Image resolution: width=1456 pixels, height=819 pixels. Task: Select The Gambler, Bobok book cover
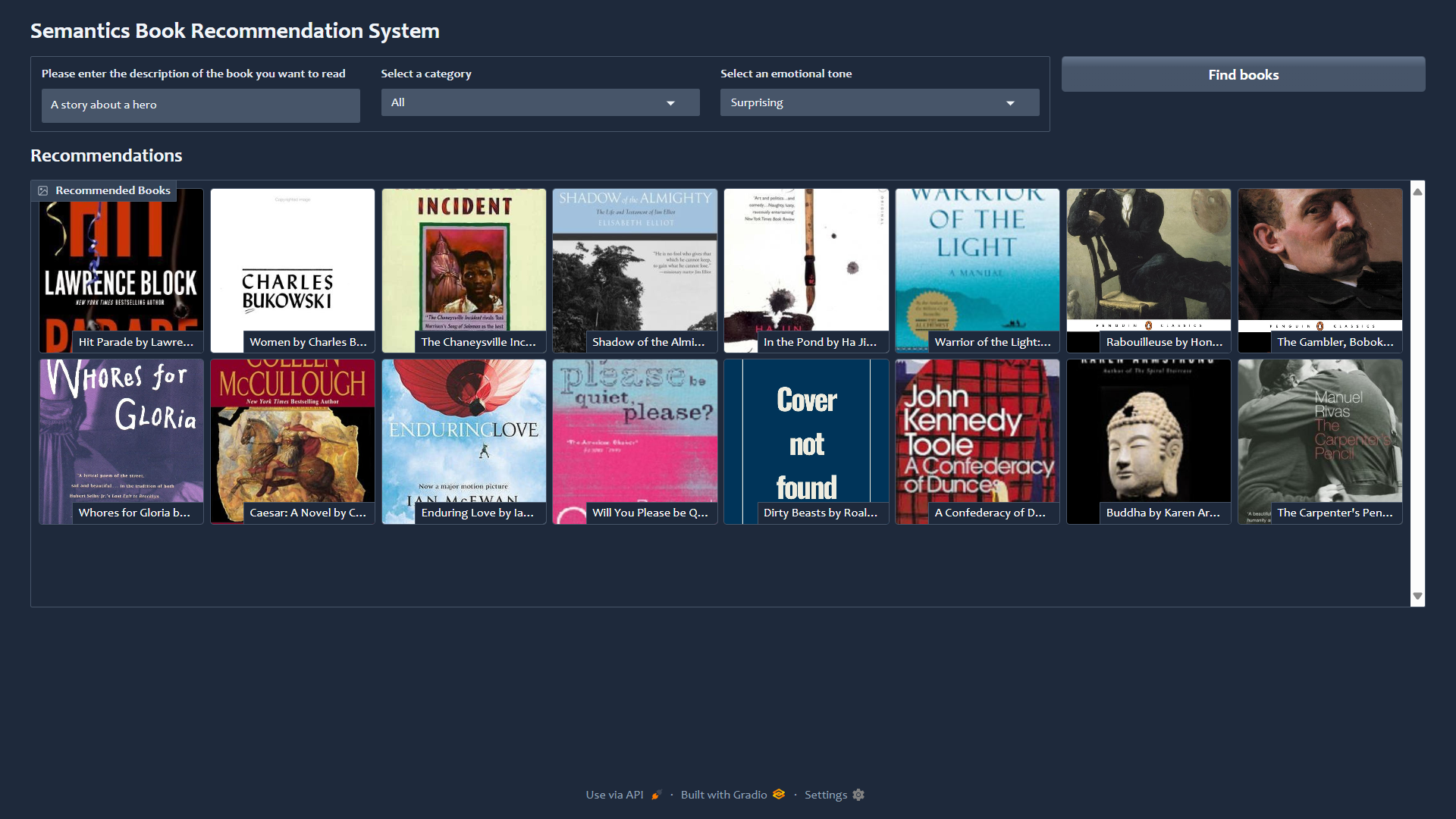pos(1320,271)
